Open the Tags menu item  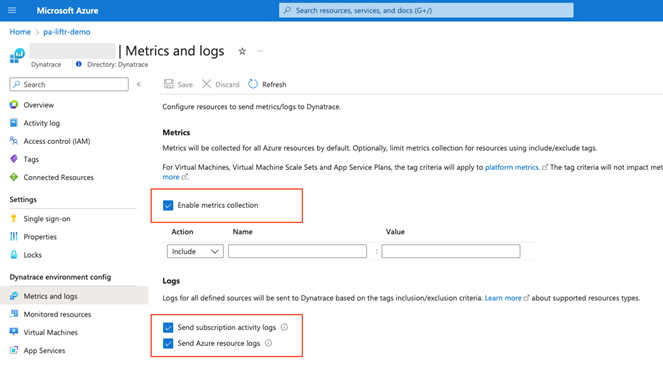[31, 159]
